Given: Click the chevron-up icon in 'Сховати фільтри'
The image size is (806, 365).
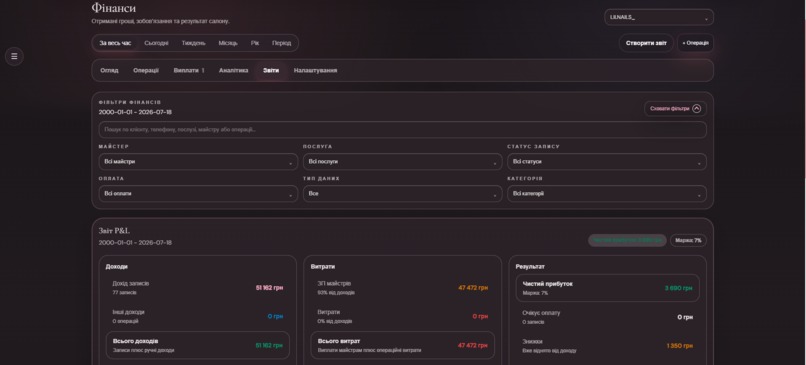Looking at the screenshot, I should pyautogui.click(x=697, y=108).
